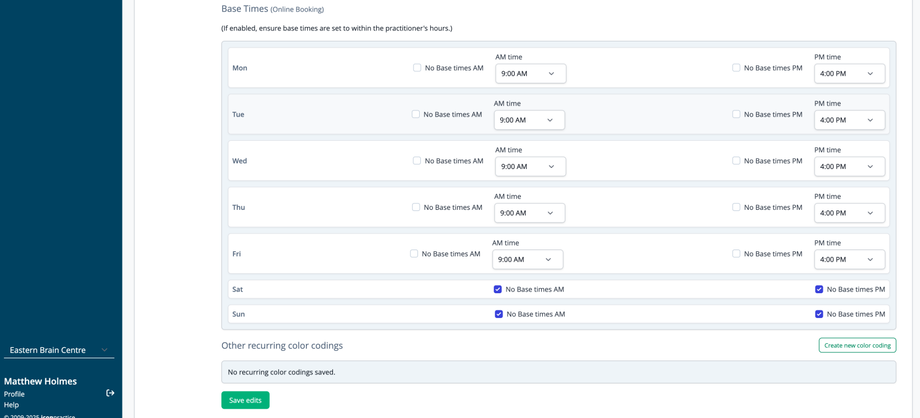Tick No Base times AM for Friday
The width and height of the screenshot is (920, 418).
coord(414,254)
